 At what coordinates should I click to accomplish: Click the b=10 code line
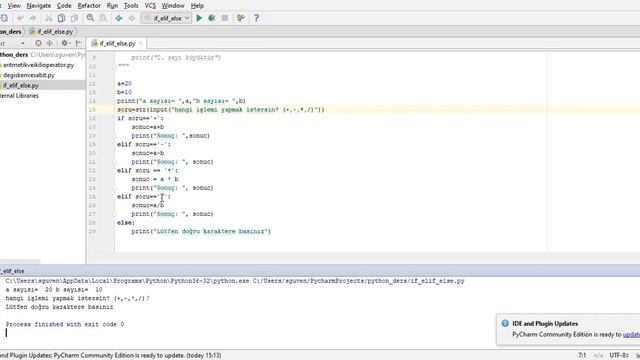pyautogui.click(x=124, y=92)
